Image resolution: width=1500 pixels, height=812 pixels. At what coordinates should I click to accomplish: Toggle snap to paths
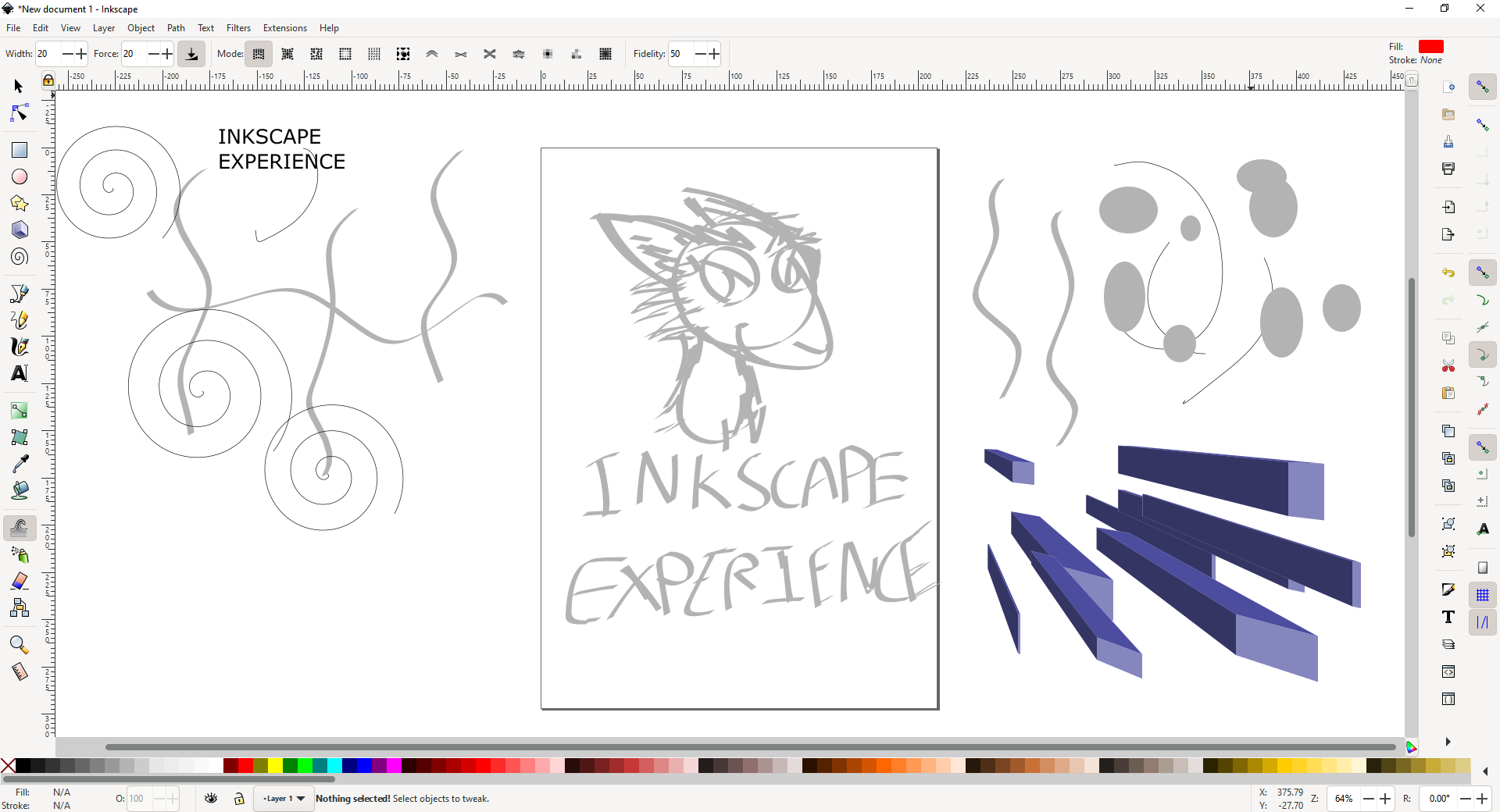[1482, 301]
